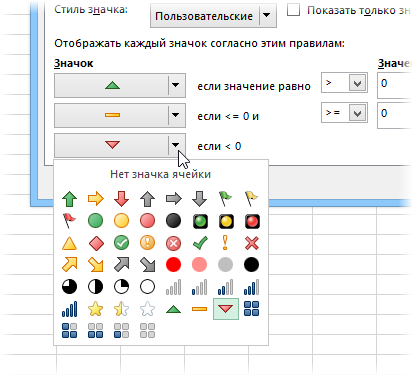Select the plain green check mark icon

[x=200, y=243]
